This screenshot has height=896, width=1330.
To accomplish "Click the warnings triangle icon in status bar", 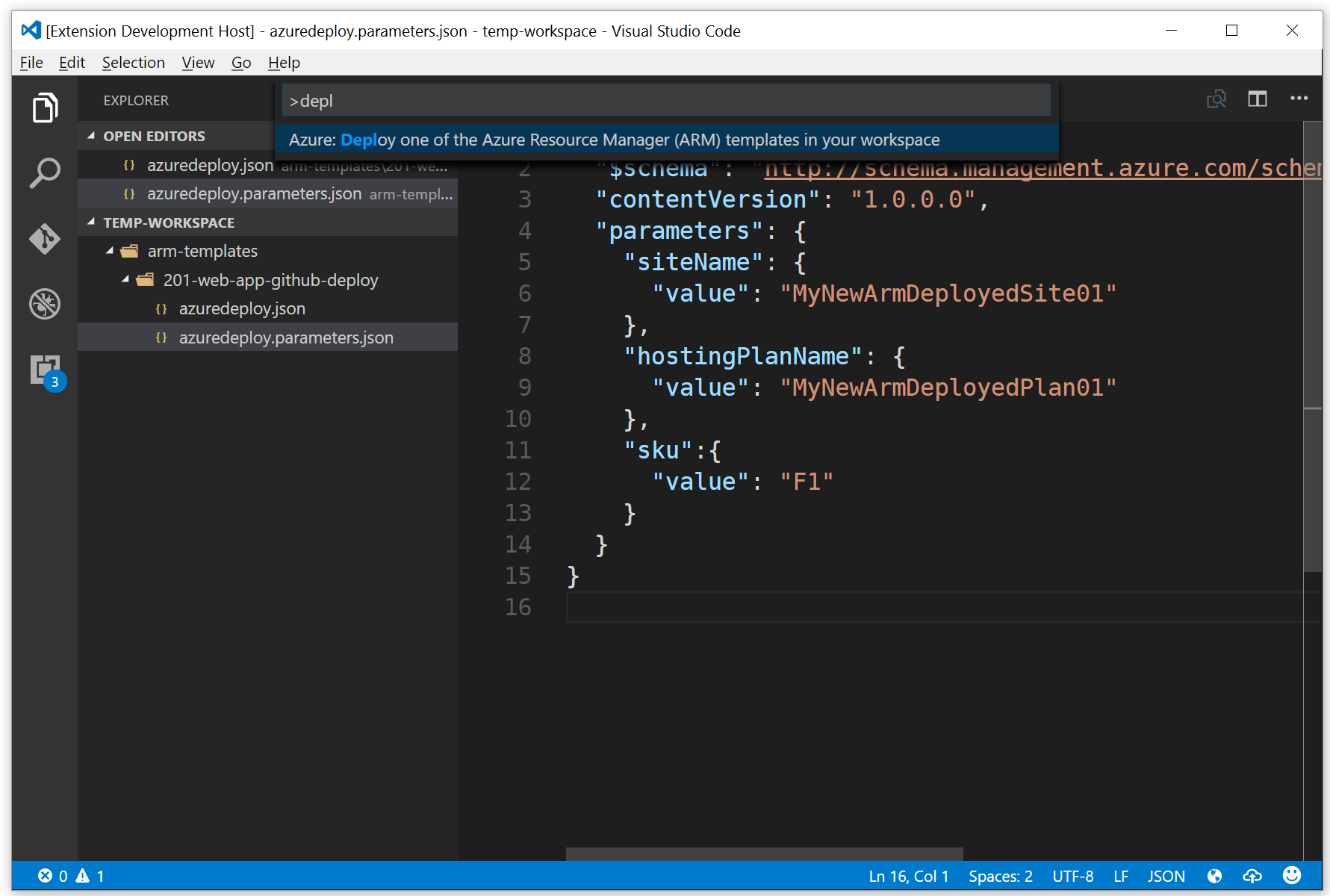I will tap(82, 876).
